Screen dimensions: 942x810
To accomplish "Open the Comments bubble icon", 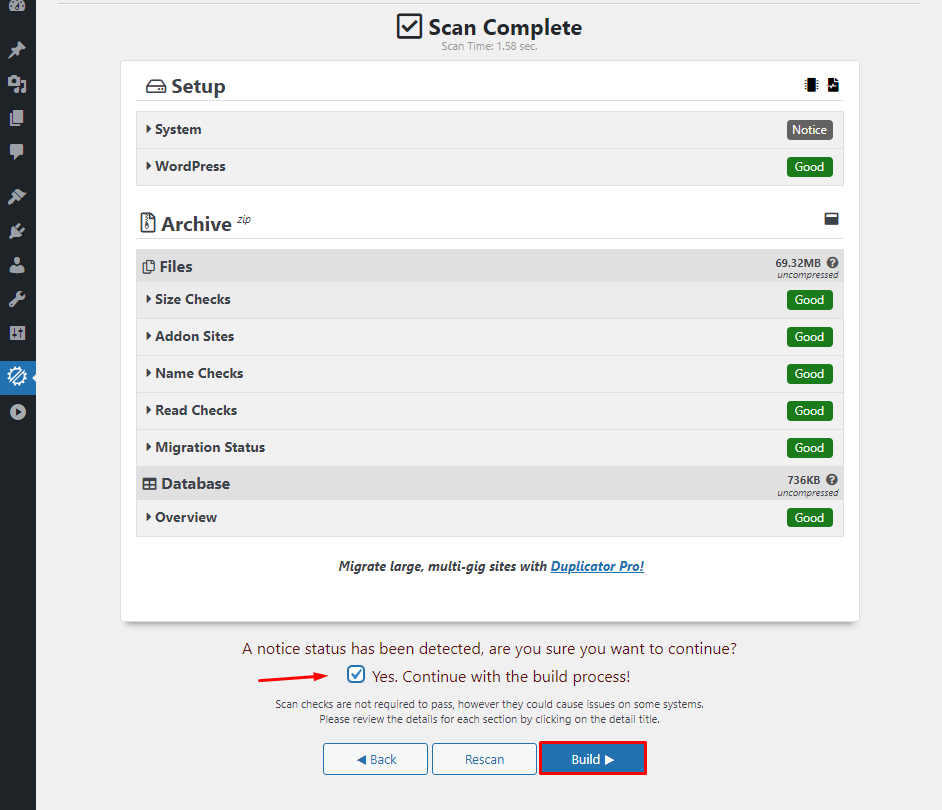I will pyautogui.click(x=17, y=152).
